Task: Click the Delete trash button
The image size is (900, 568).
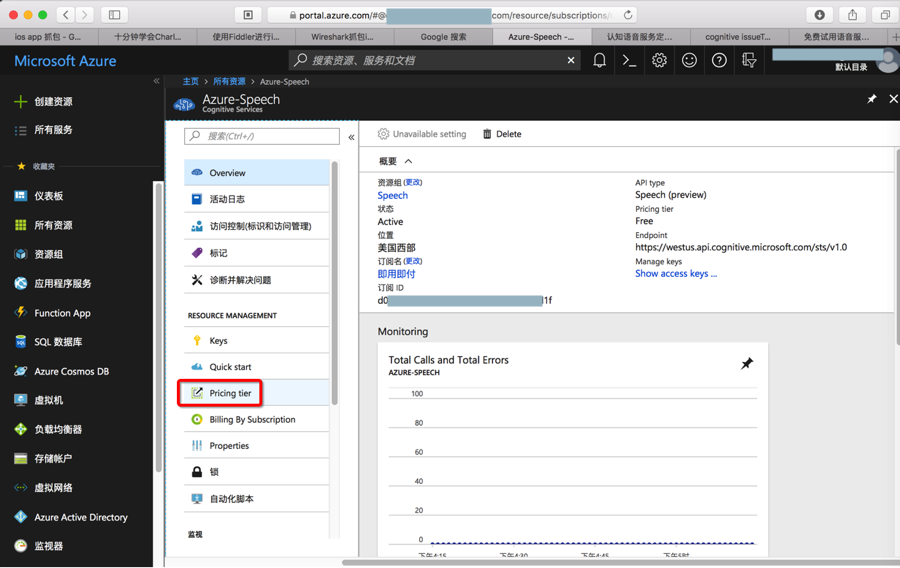Action: (502, 134)
